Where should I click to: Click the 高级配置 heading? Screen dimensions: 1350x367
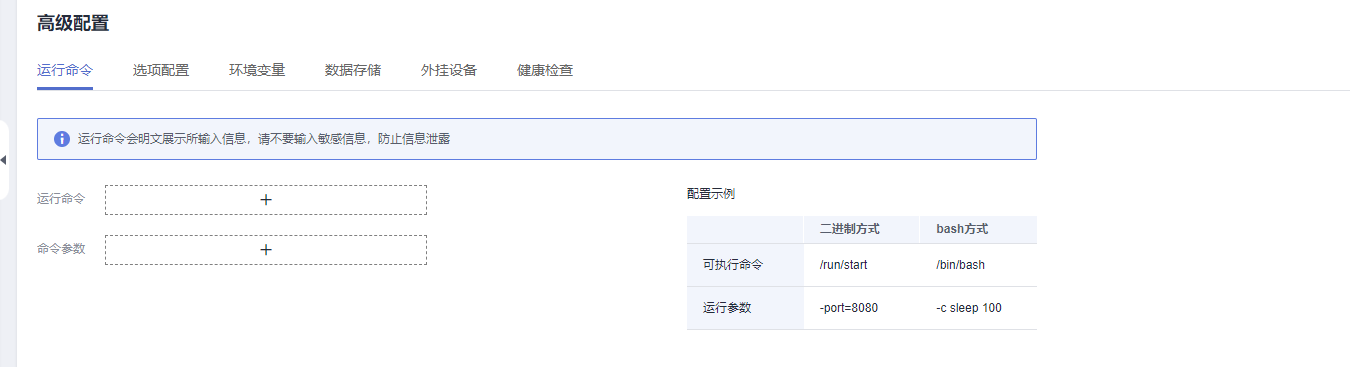click(x=73, y=24)
